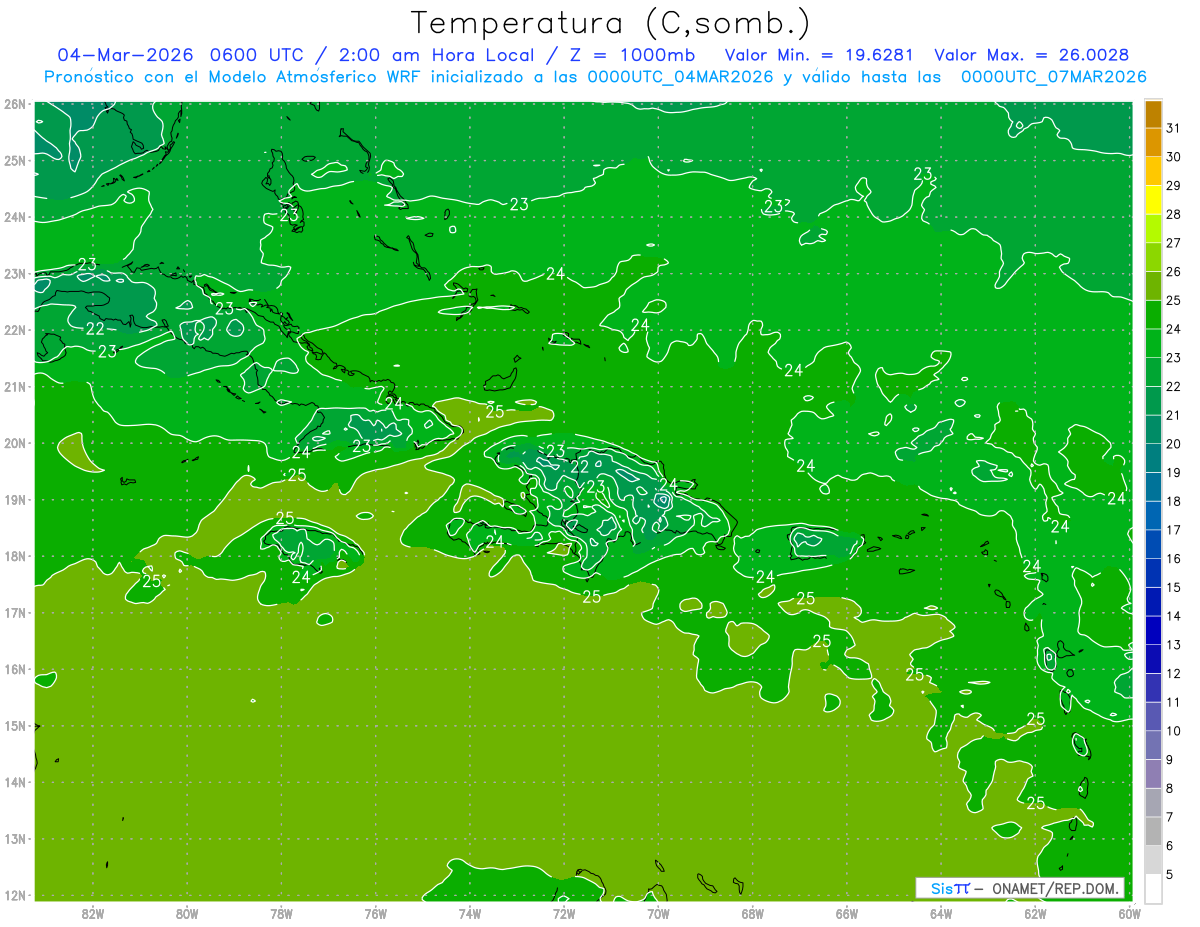Click the '16N' latitude axis label

coord(14,669)
